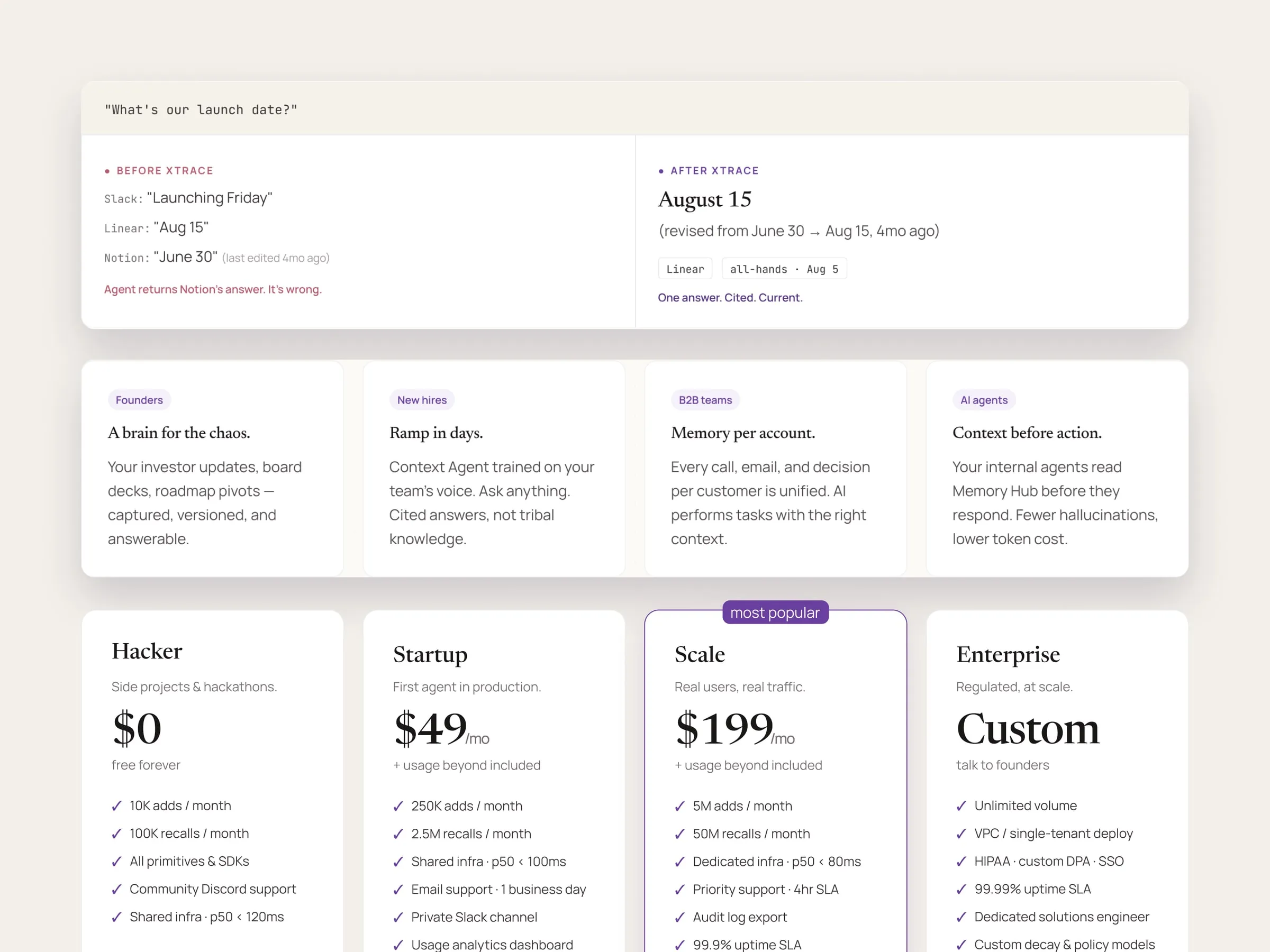
Task: Click the checkmark beside Shared infra · p50 < 100ms
Action: (398, 862)
